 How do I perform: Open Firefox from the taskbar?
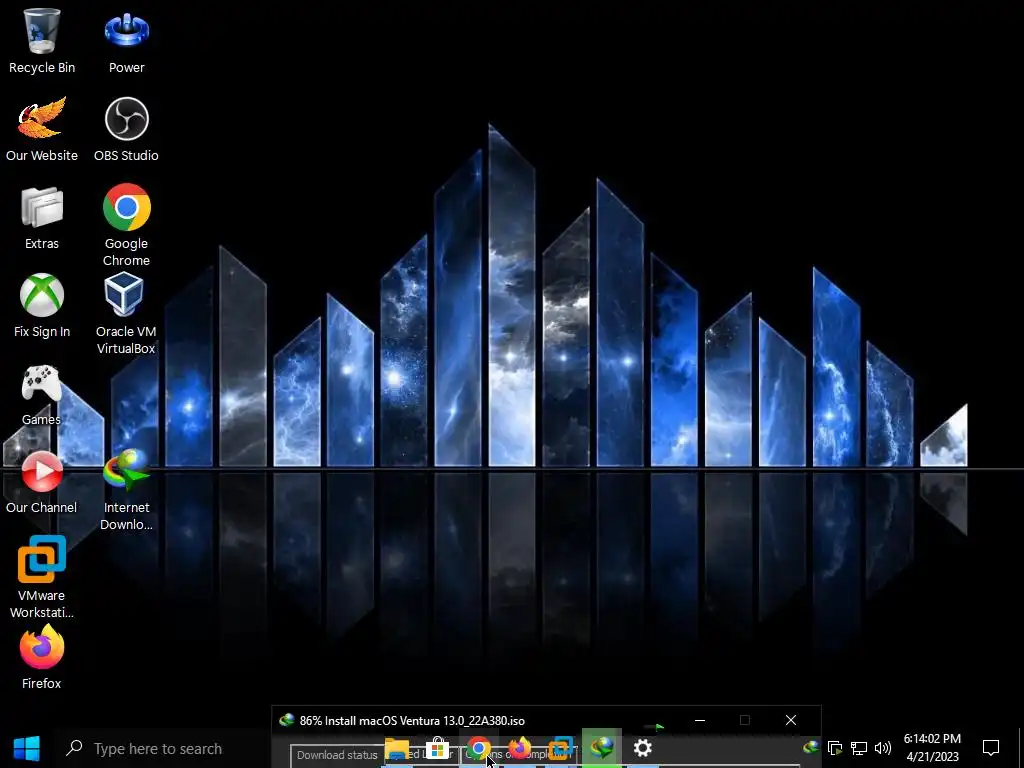click(x=520, y=748)
